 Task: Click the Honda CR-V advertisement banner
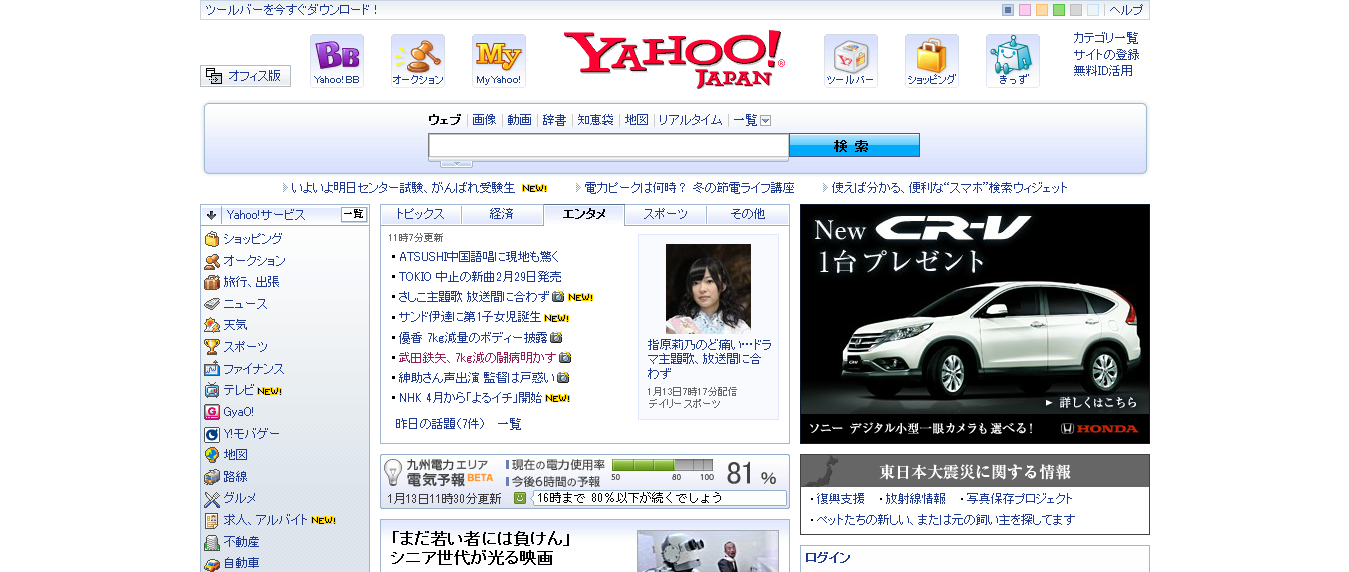[x=975, y=324]
